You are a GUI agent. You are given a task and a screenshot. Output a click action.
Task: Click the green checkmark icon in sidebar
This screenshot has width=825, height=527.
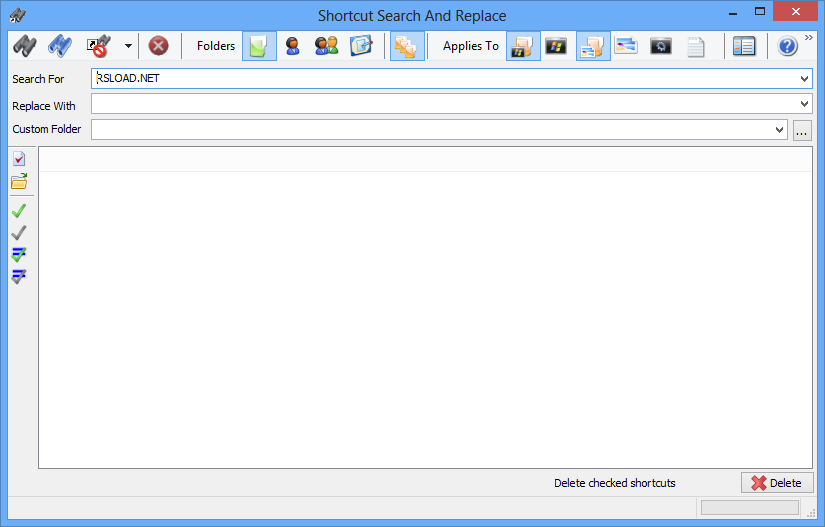pos(19,211)
